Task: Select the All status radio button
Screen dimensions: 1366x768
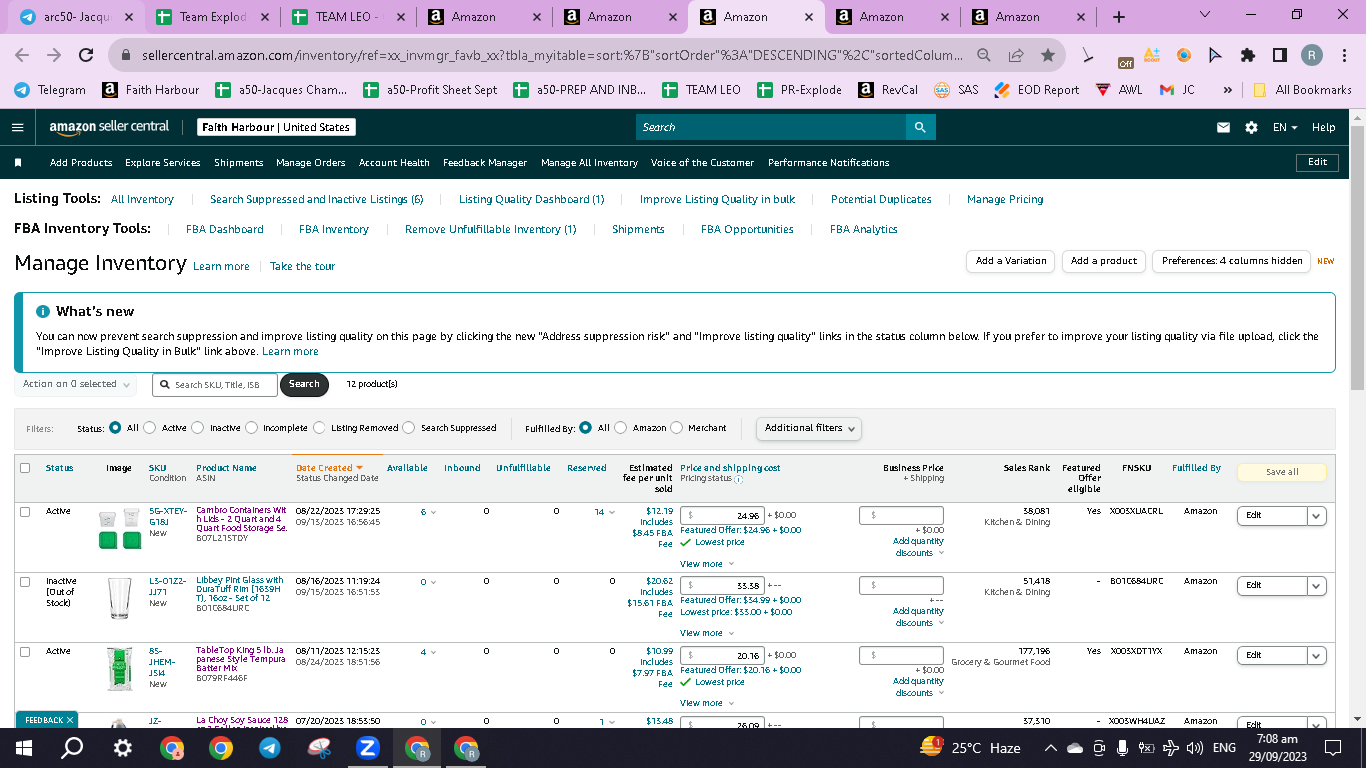Action: 115,428
